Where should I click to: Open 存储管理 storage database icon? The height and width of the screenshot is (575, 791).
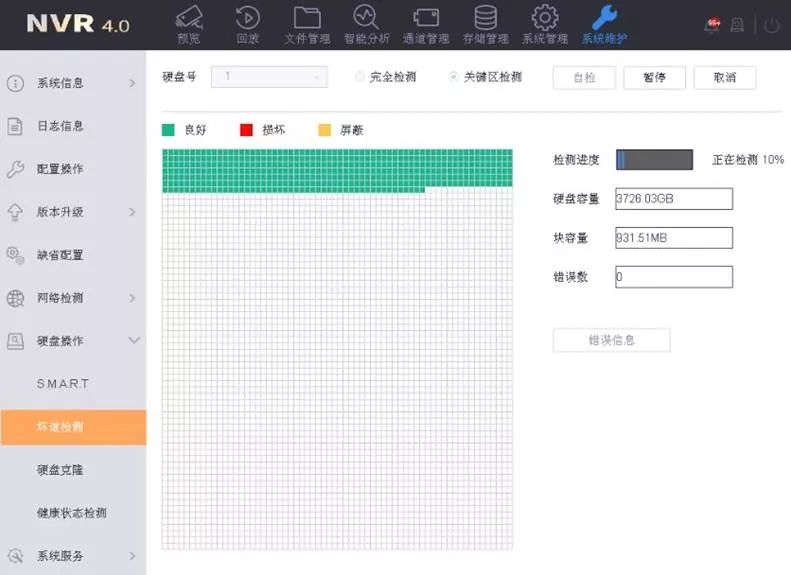[485, 18]
